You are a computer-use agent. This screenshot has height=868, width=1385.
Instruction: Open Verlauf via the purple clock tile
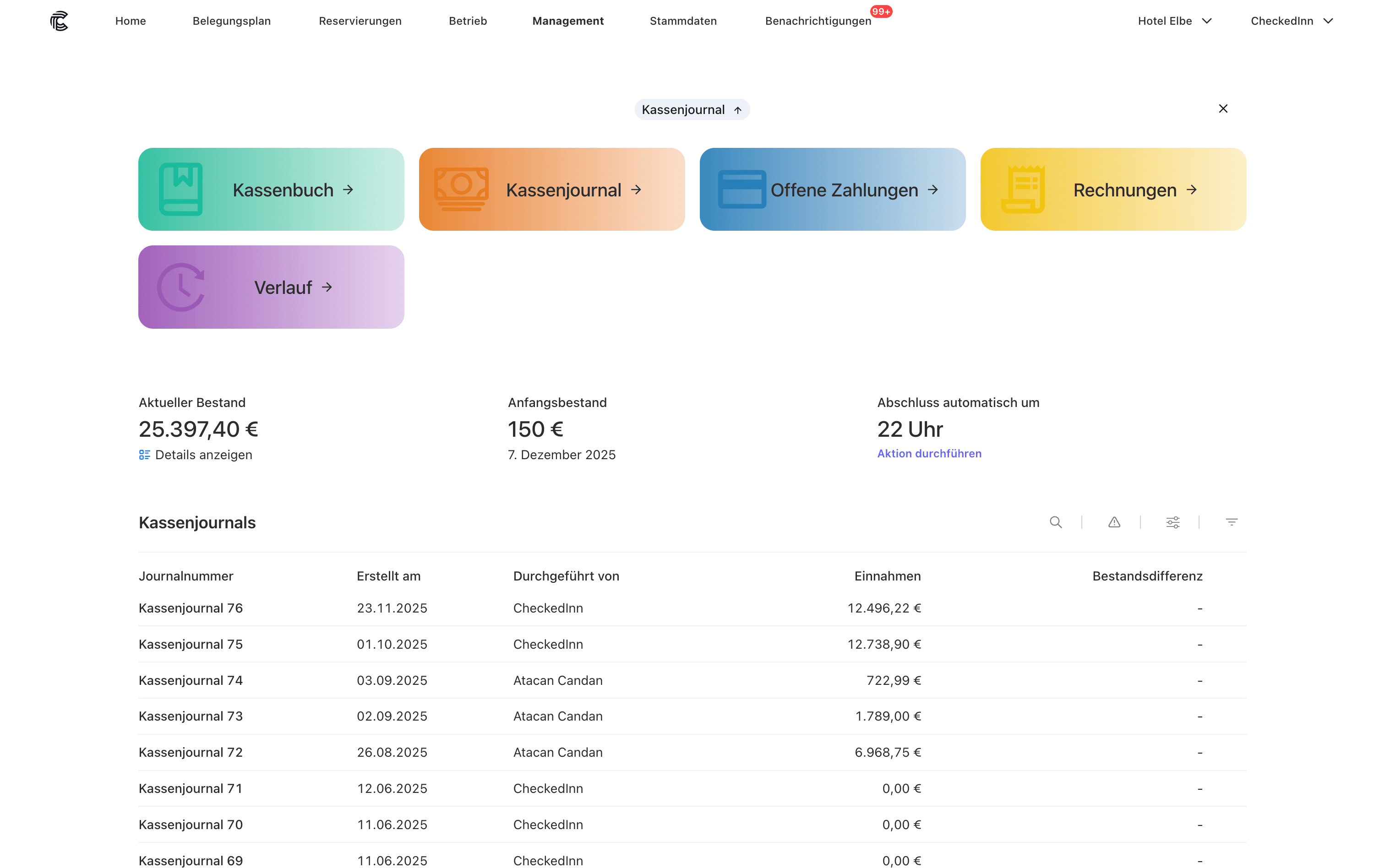[x=271, y=287]
